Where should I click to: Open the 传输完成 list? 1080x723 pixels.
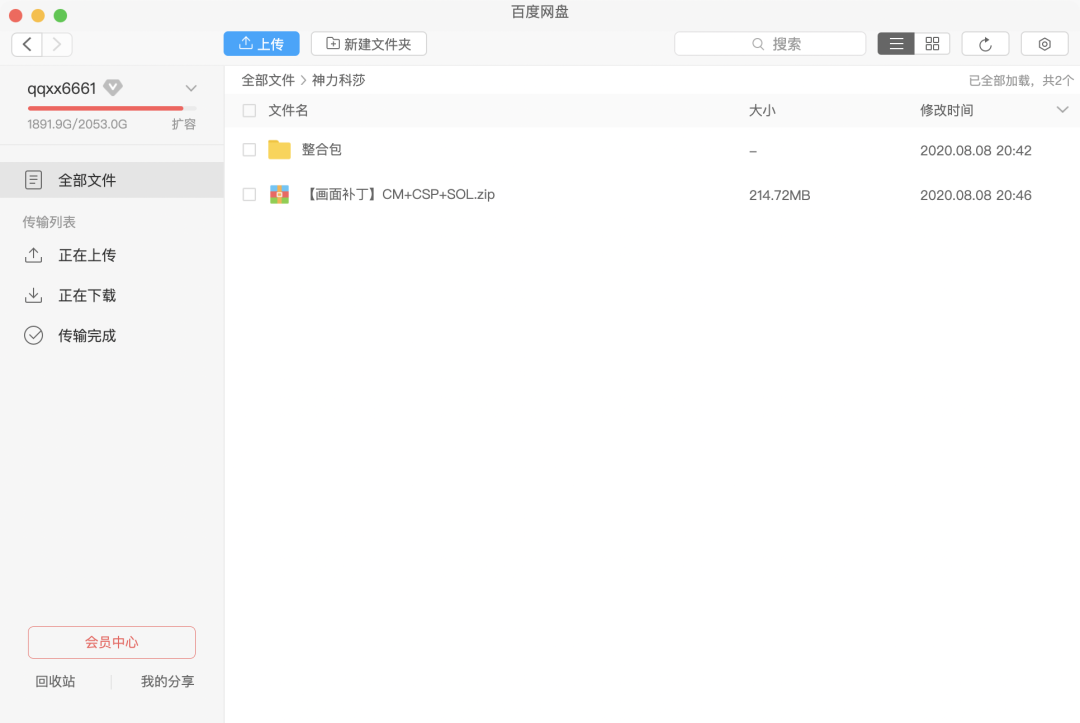[87, 336]
